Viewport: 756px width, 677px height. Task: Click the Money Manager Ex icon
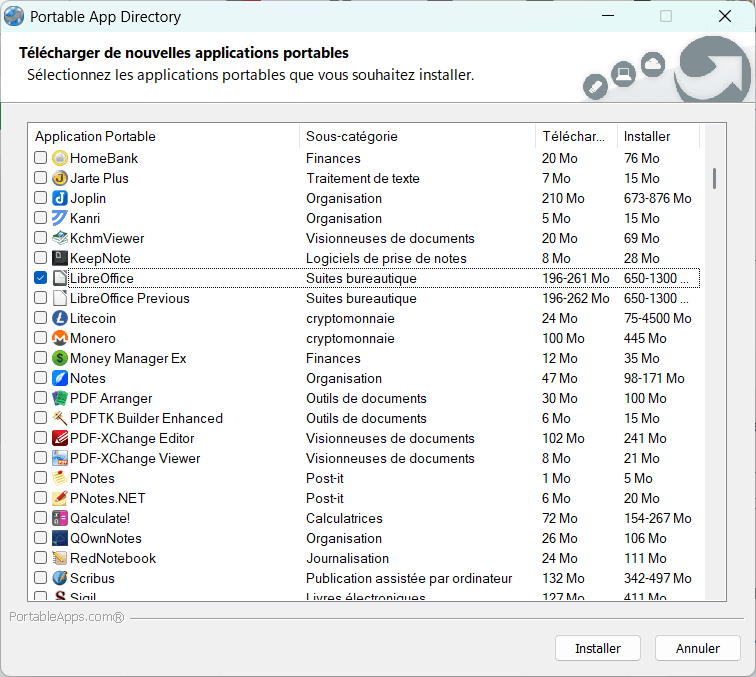[x=60, y=358]
